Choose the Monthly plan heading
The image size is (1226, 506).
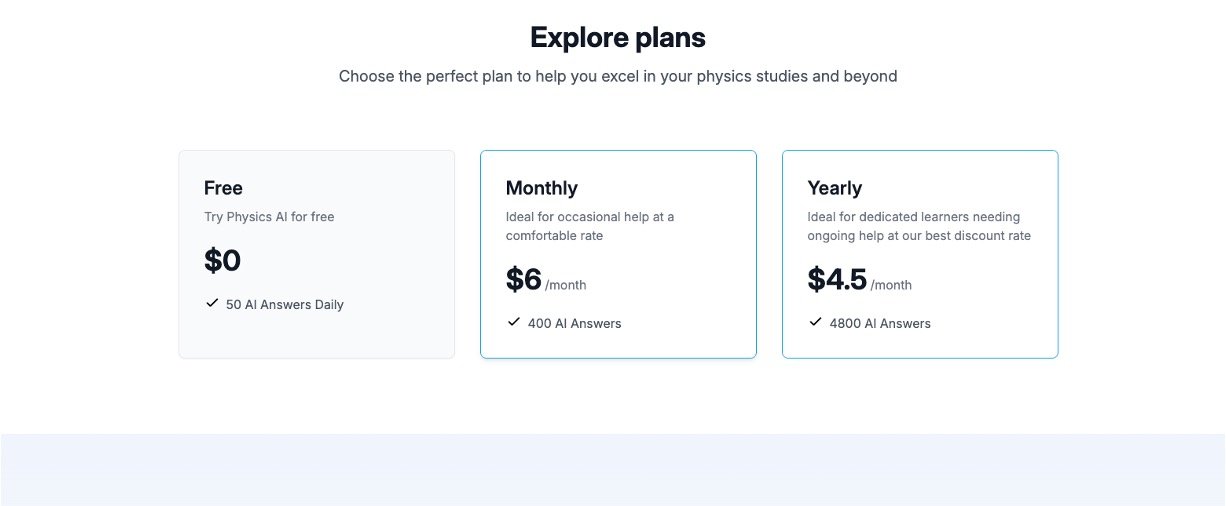click(x=541, y=188)
